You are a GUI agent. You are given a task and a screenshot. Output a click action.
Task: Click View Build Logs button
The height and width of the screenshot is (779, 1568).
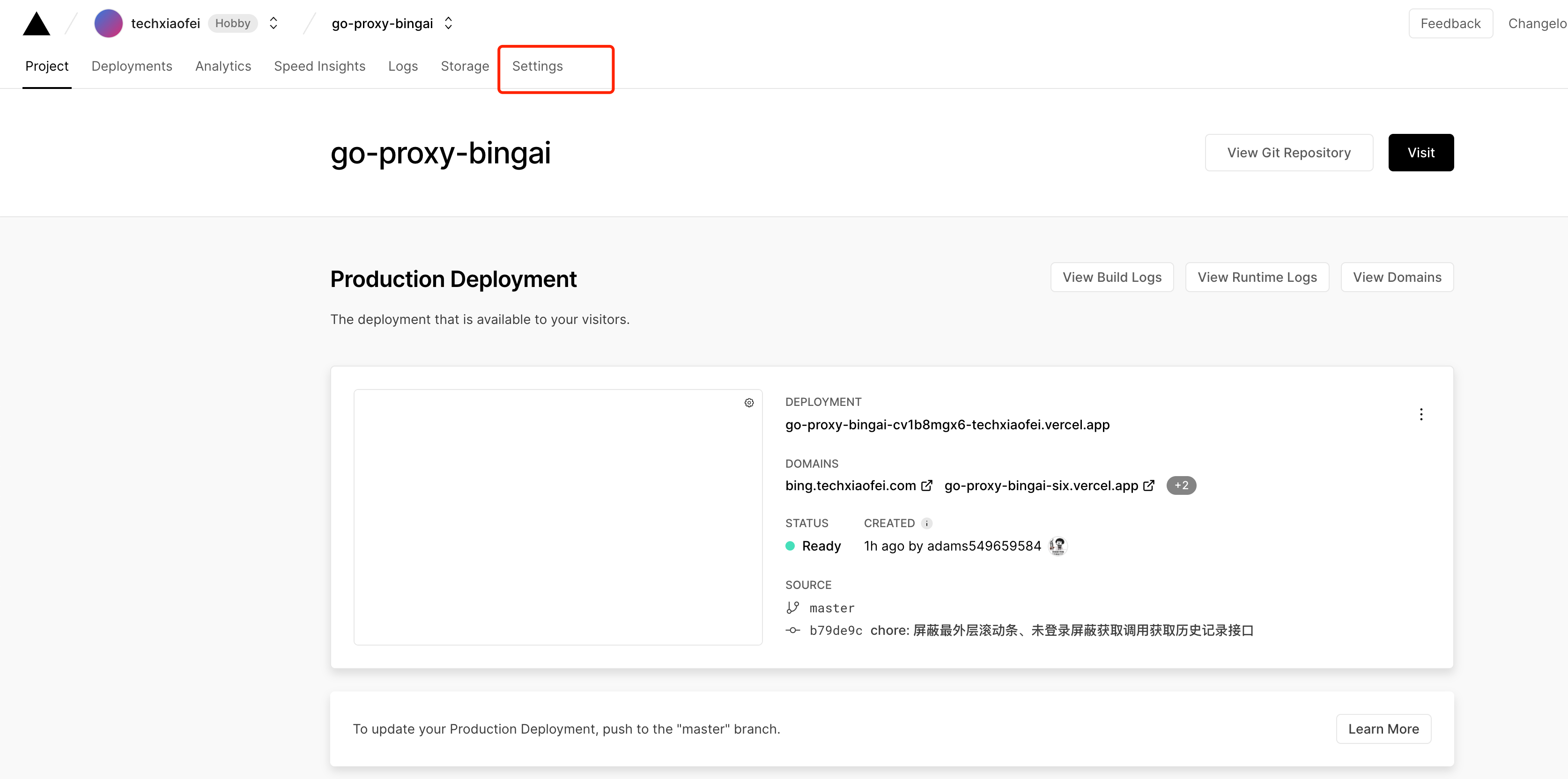pyautogui.click(x=1112, y=277)
